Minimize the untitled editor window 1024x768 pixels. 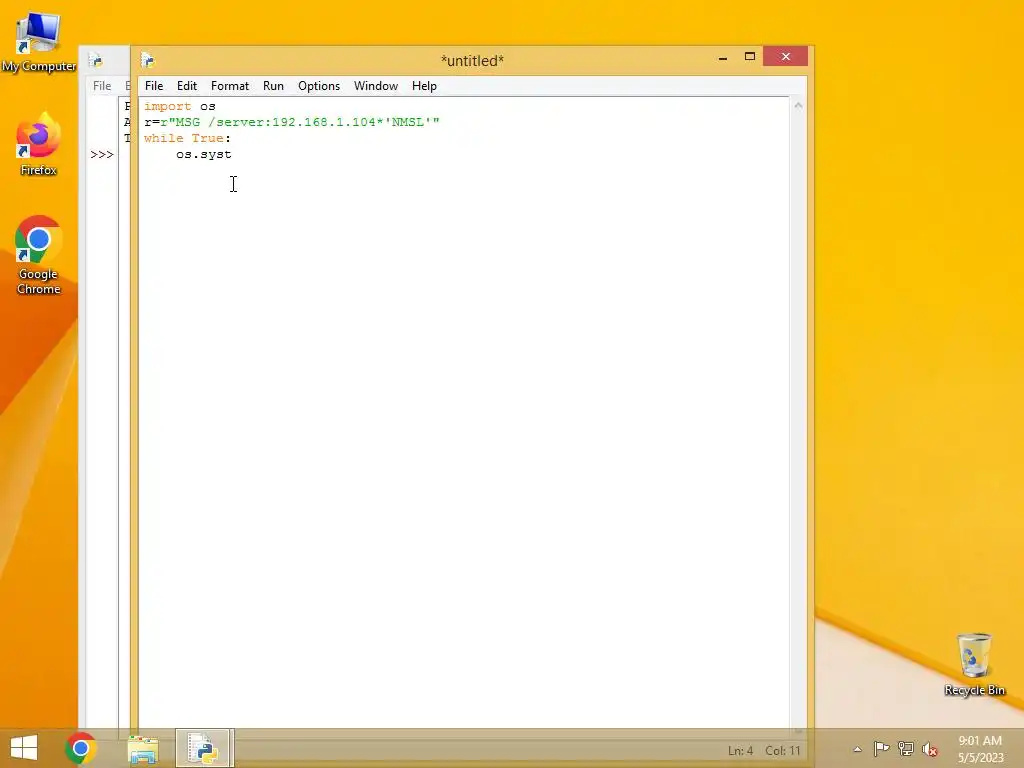723,58
